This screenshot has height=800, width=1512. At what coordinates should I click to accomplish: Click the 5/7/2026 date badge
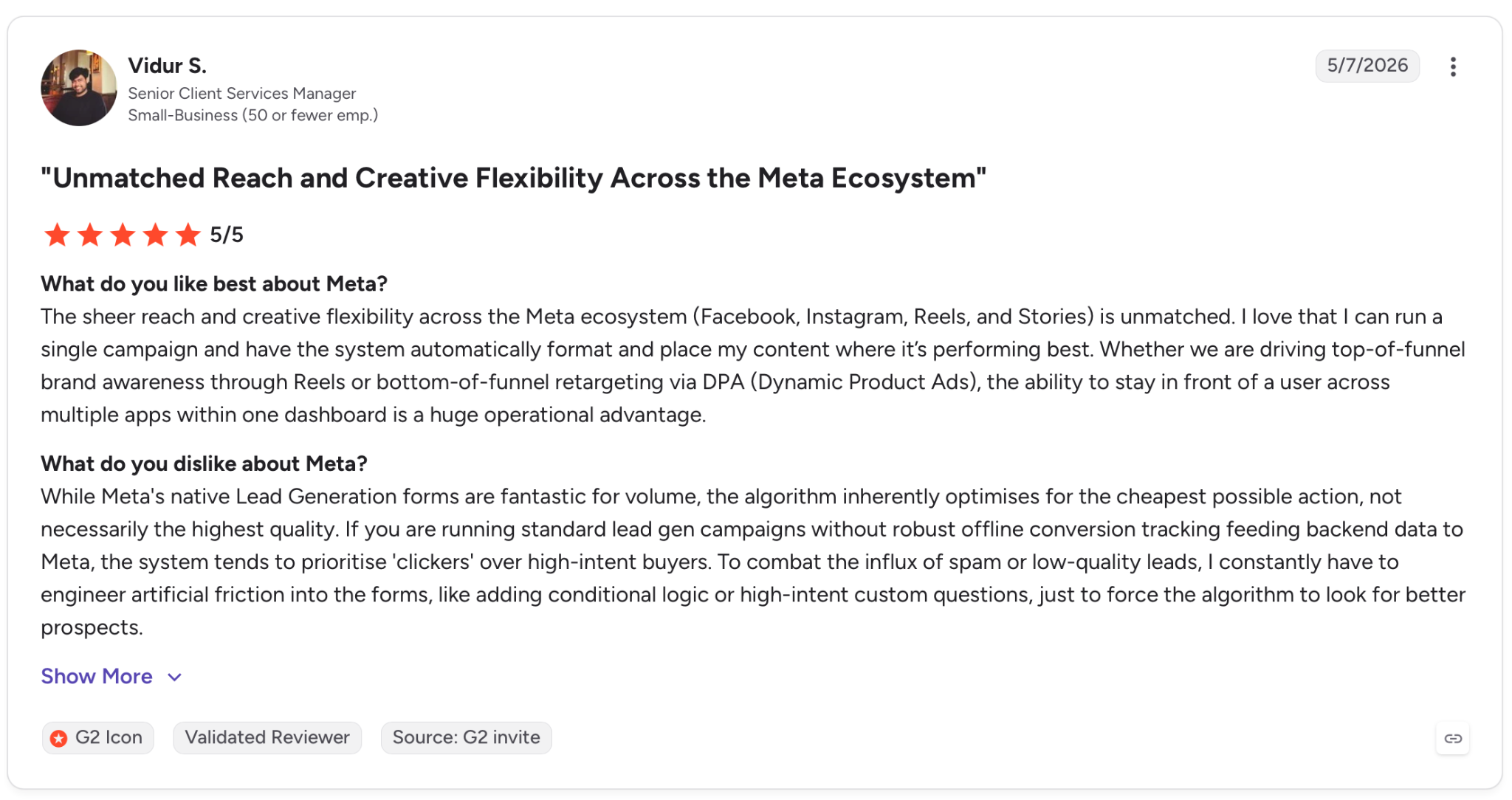1367,66
